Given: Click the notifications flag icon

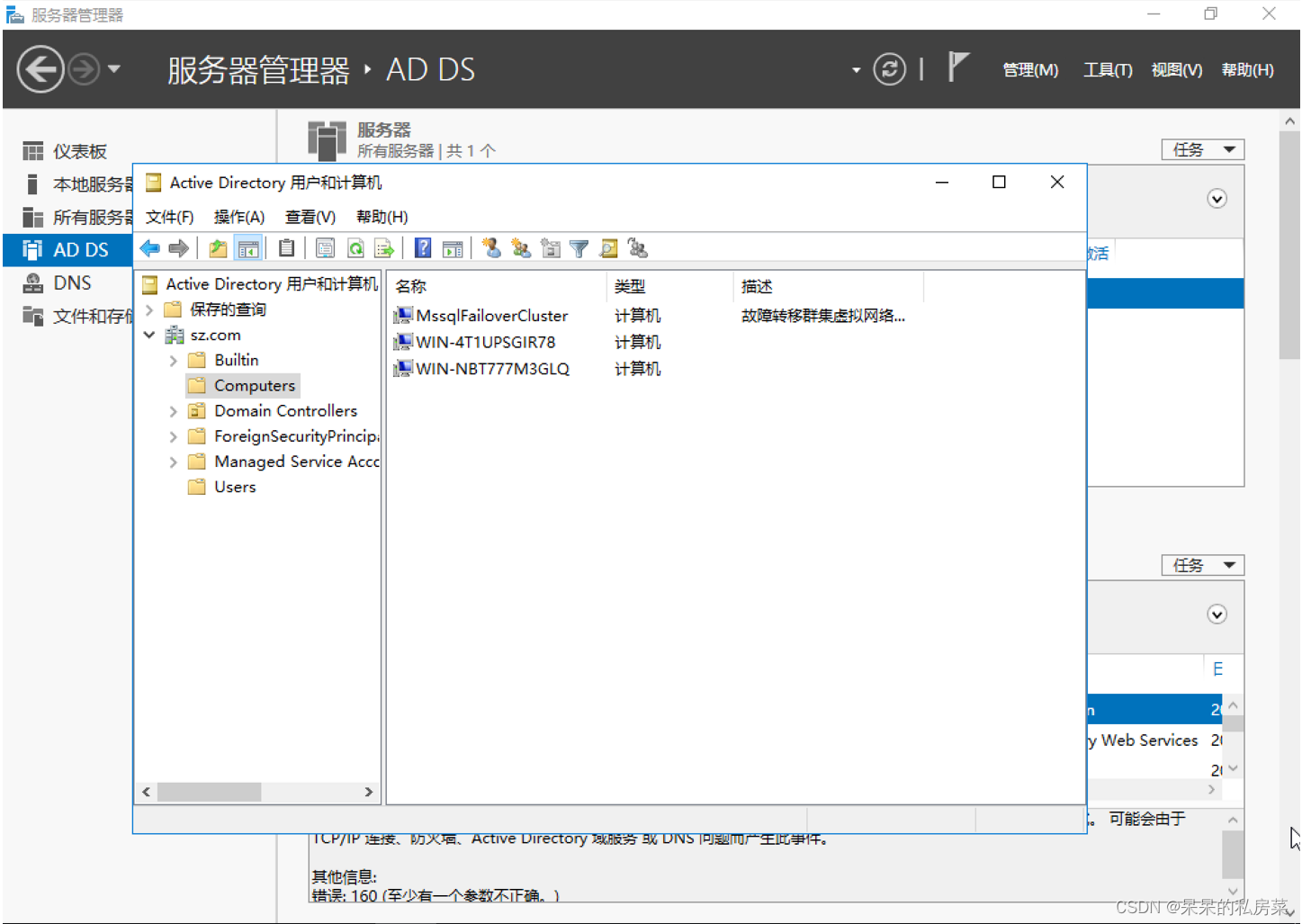Looking at the screenshot, I should (x=958, y=67).
